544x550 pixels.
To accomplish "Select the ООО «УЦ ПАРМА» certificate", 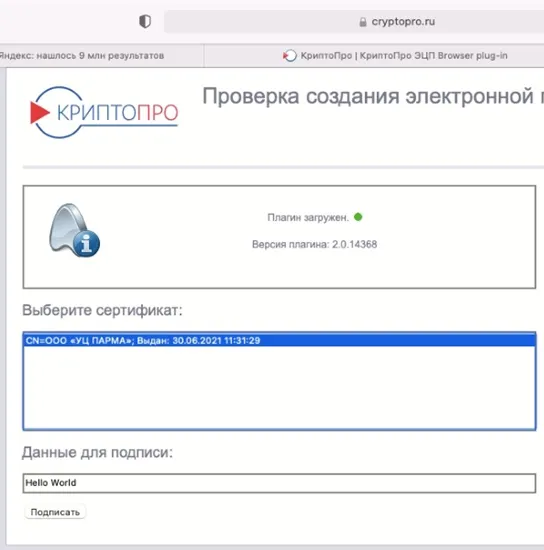I will 279,340.
